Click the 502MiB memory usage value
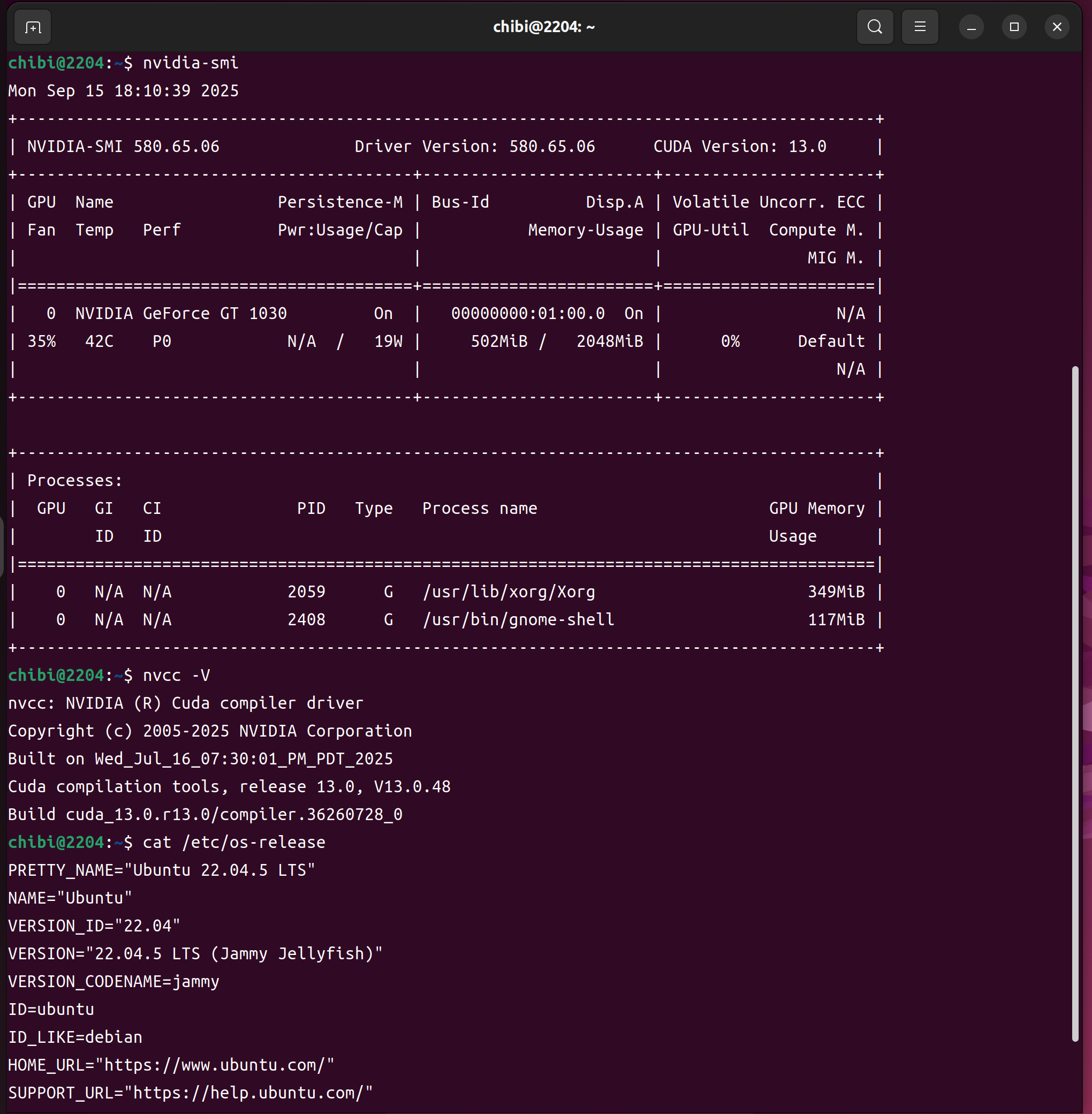The height and width of the screenshot is (1114, 1092). click(x=499, y=342)
